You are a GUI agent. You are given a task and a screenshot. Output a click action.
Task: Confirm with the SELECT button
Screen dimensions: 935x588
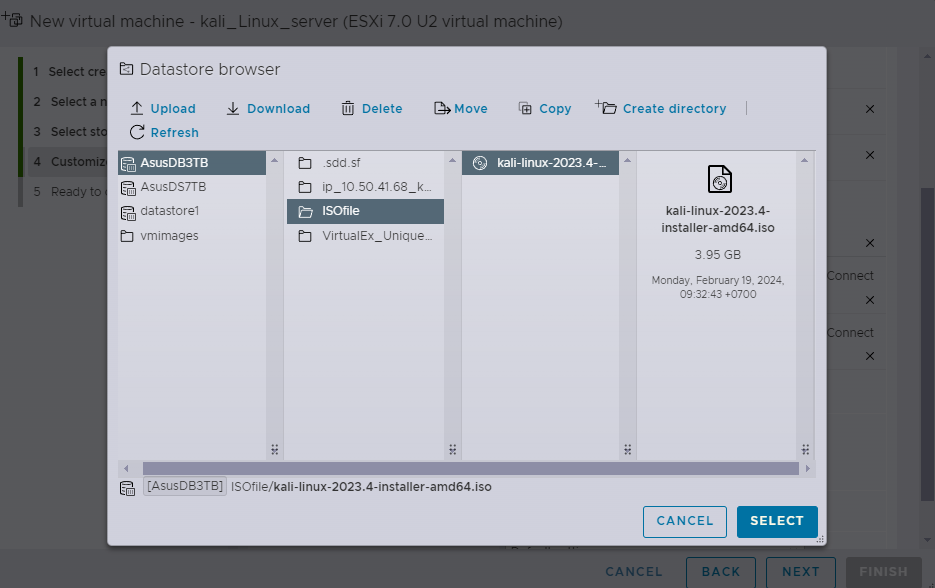tap(777, 521)
